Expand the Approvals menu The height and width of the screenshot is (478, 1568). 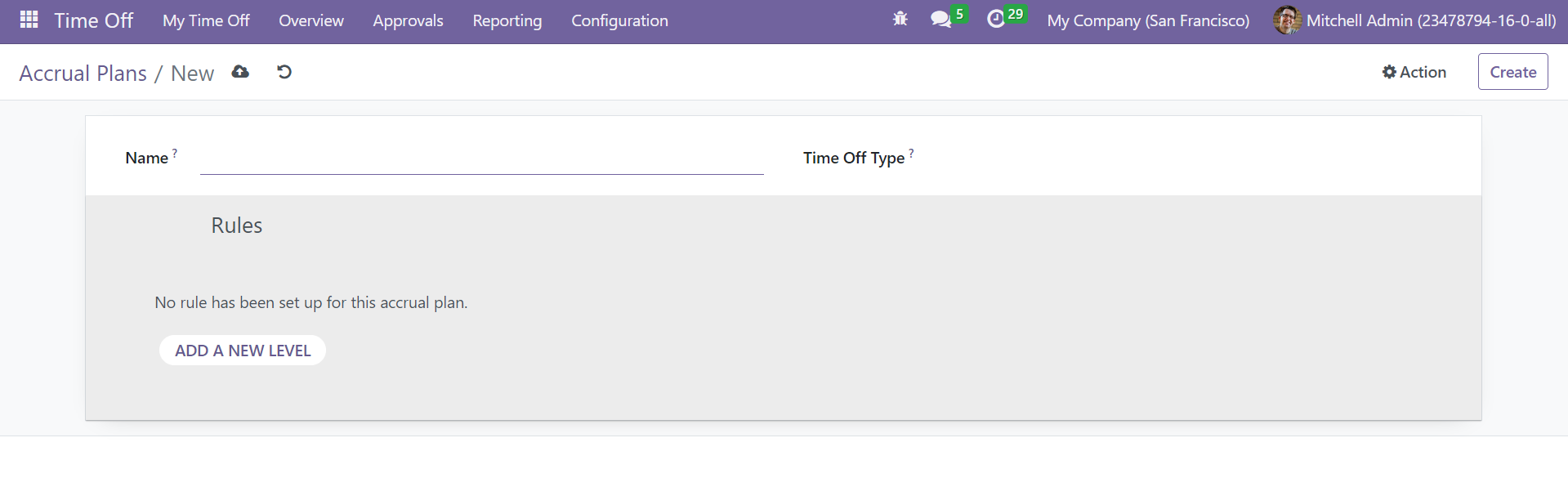[x=408, y=20]
